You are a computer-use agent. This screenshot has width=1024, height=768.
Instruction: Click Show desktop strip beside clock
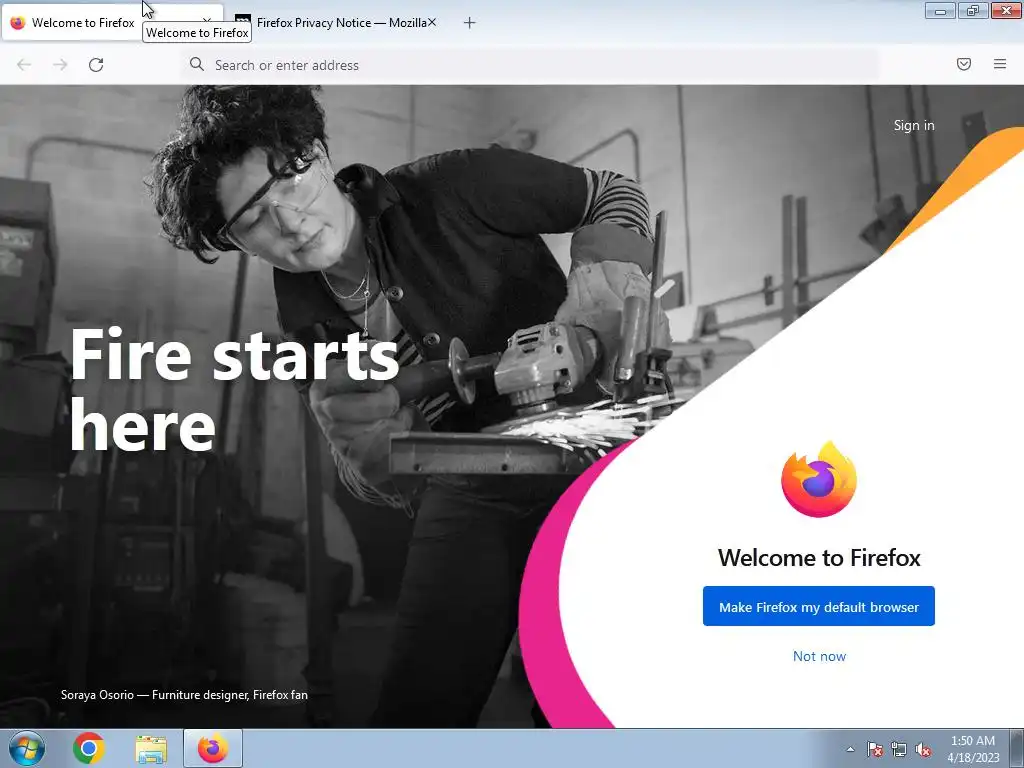(x=1017, y=748)
